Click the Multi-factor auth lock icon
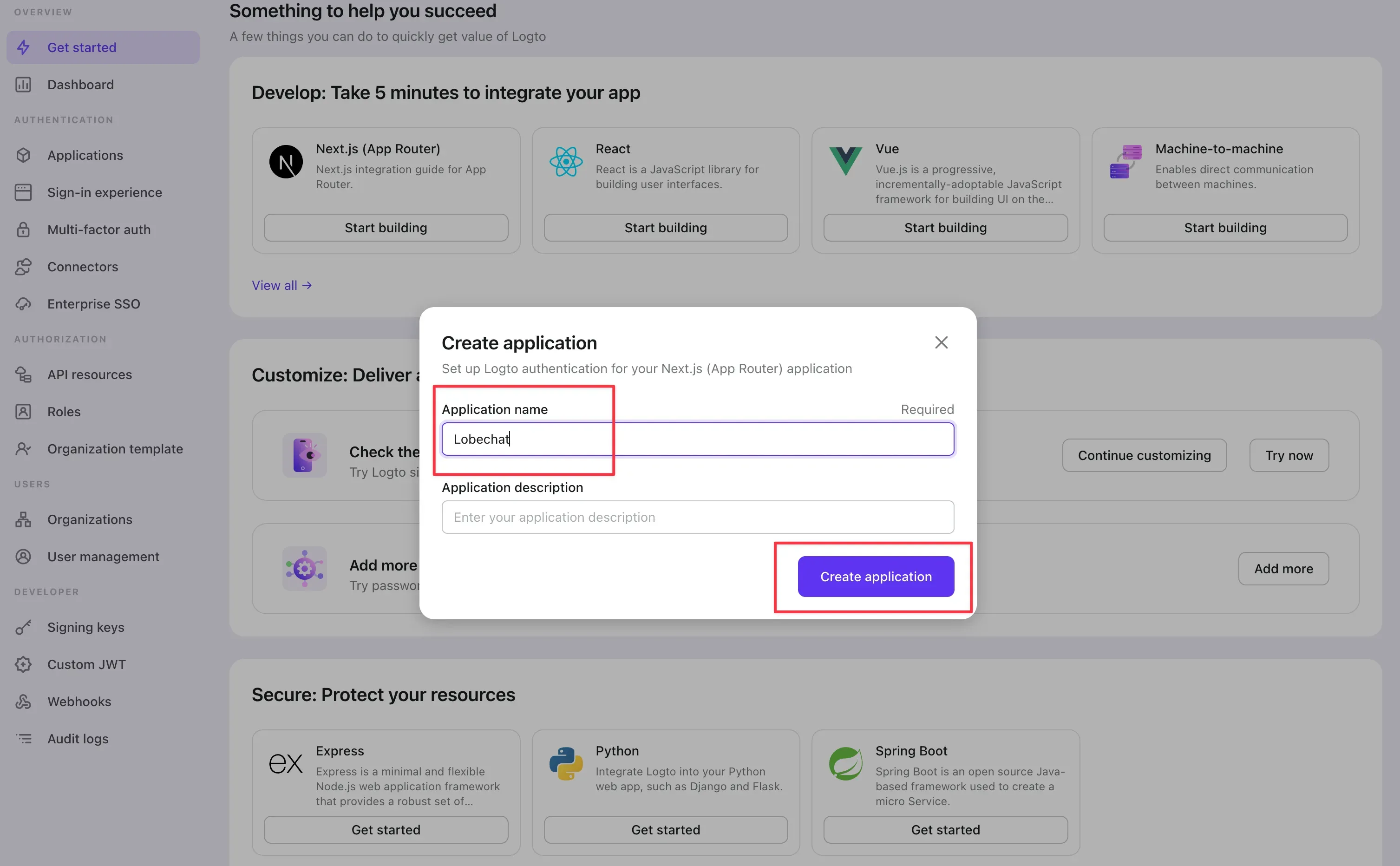This screenshot has height=866, width=1400. point(24,230)
